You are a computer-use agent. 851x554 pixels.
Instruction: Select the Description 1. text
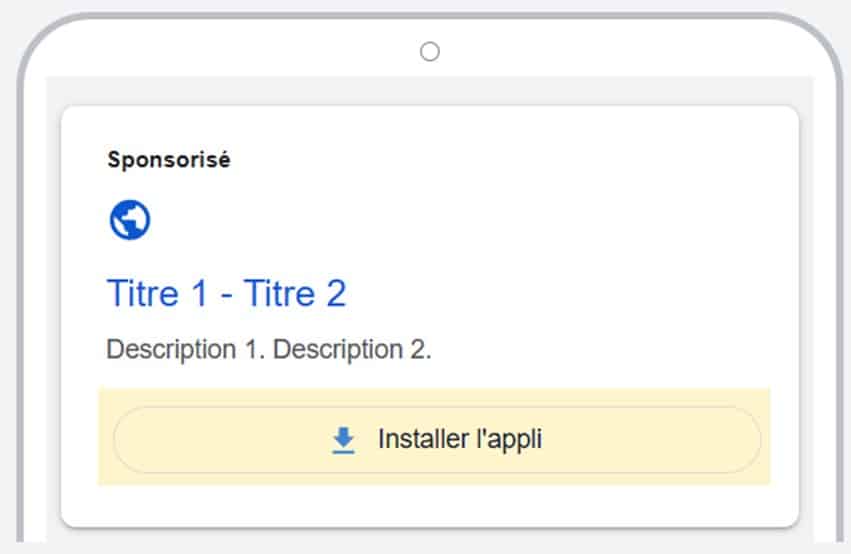click(x=186, y=351)
